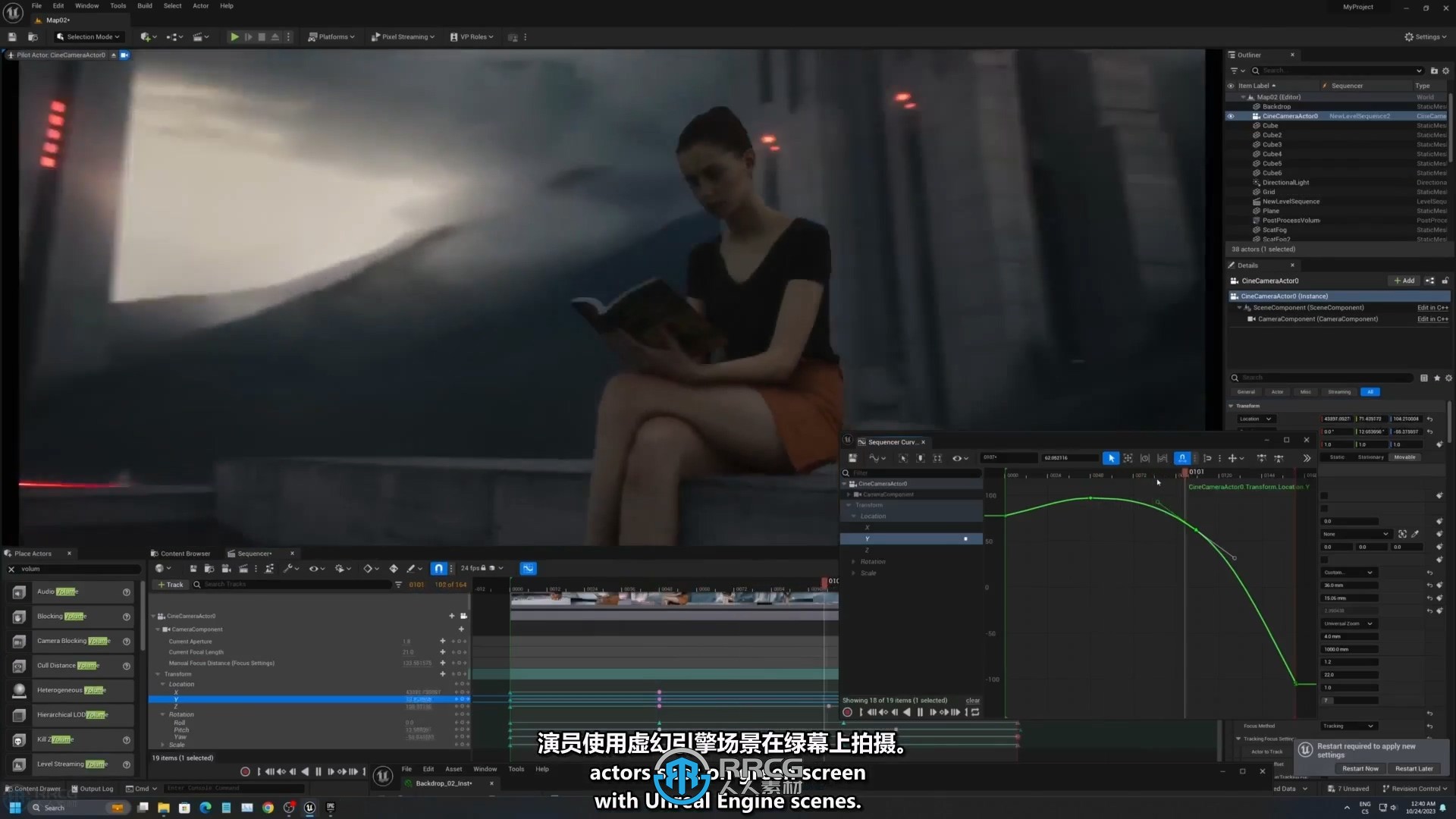Open the Build menu

pyautogui.click(x=144, y=5)
